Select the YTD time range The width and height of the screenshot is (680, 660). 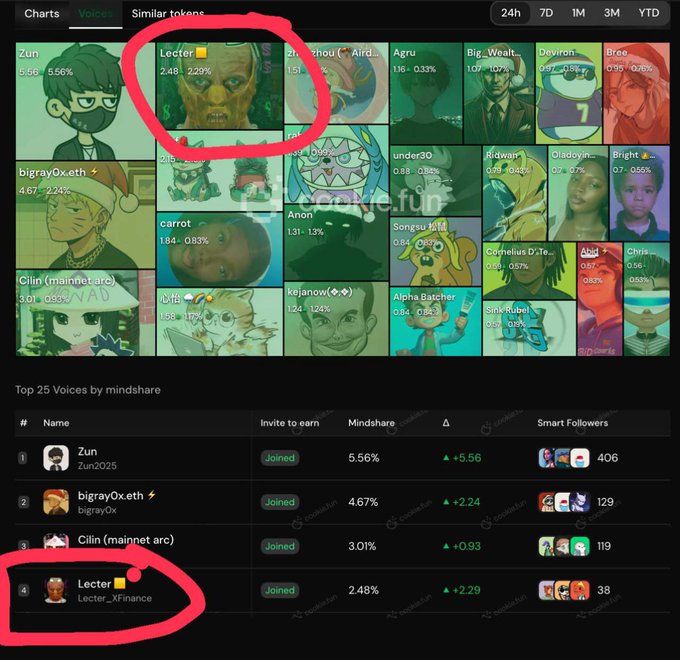click(x=648, y=13)
